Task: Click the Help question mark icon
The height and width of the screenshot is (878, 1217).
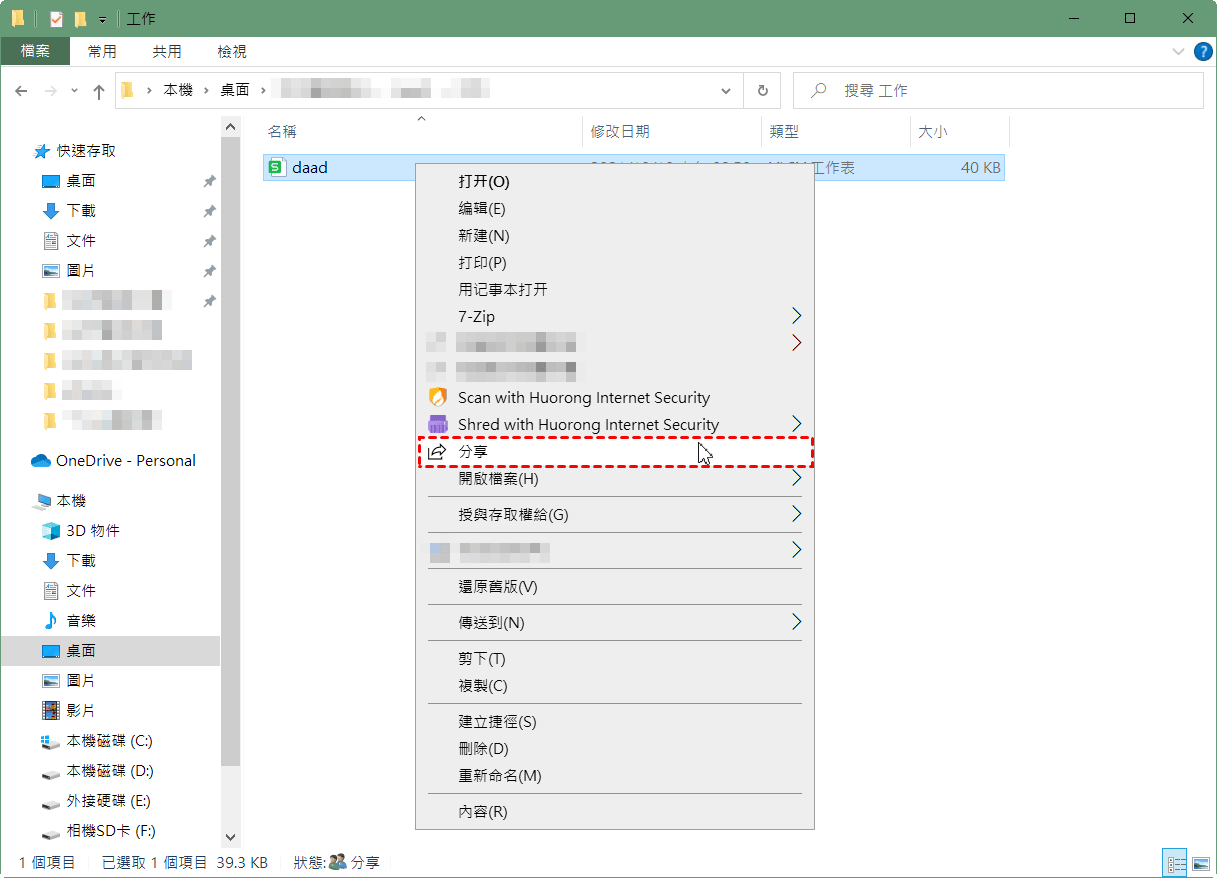Action: (x=1203, y=51)
